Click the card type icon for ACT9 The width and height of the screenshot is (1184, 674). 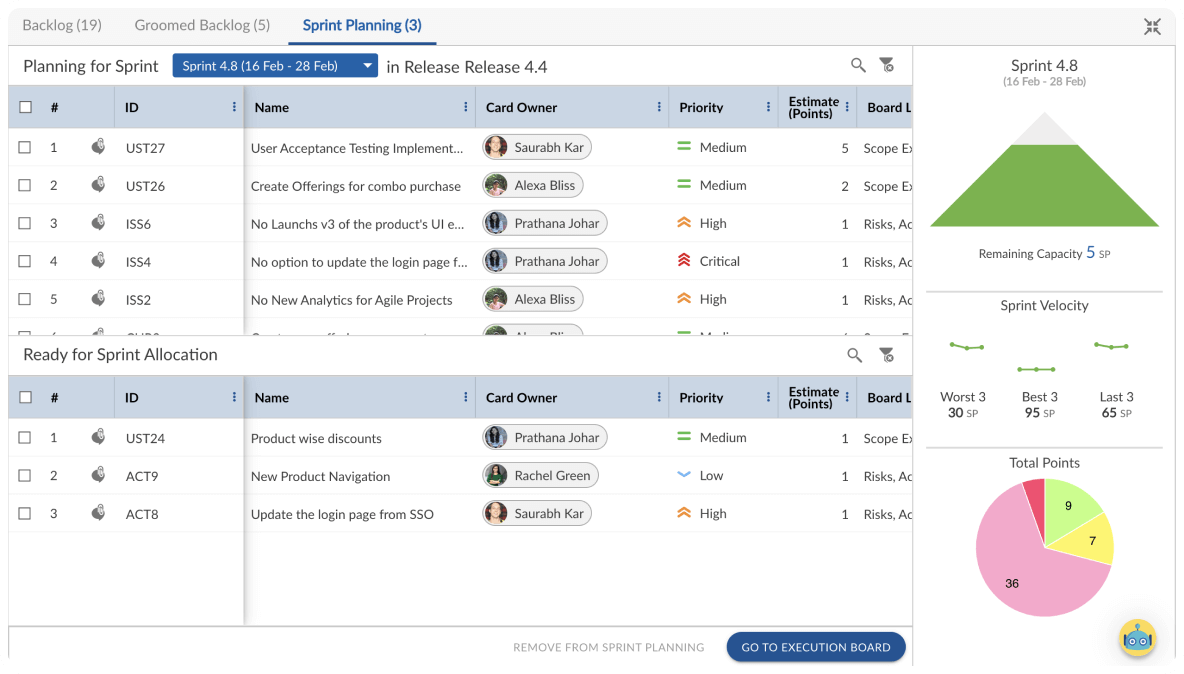click(x=98, y=475)
